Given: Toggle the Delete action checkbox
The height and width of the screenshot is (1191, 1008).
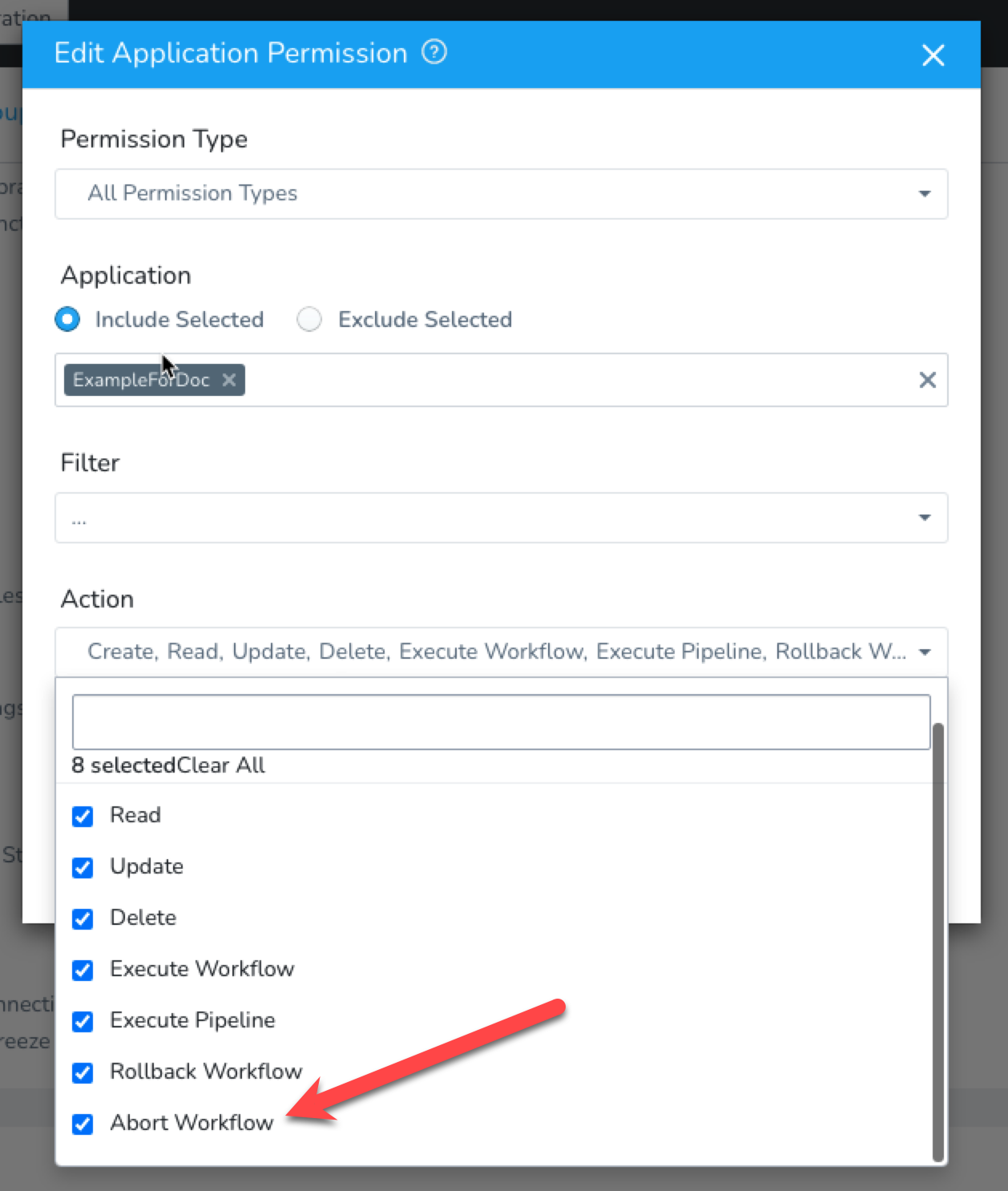Looking at the screenshot, I should (x=83, y=918).
